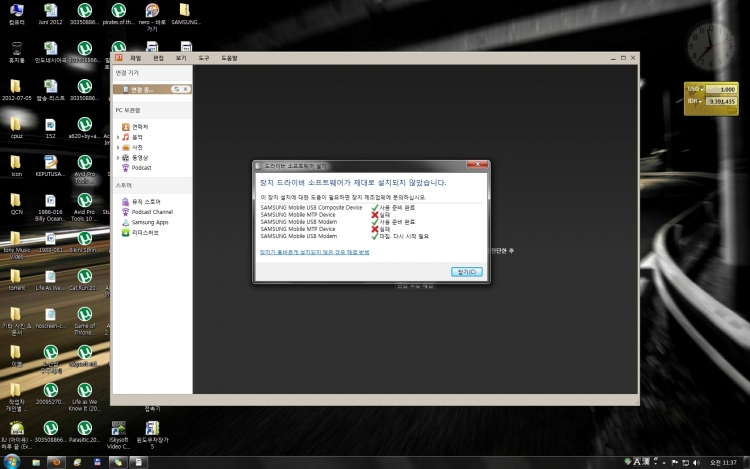Click the 닫기 button in driver dialog
Screen dimensions: 750x469
[x=467, y=271]
